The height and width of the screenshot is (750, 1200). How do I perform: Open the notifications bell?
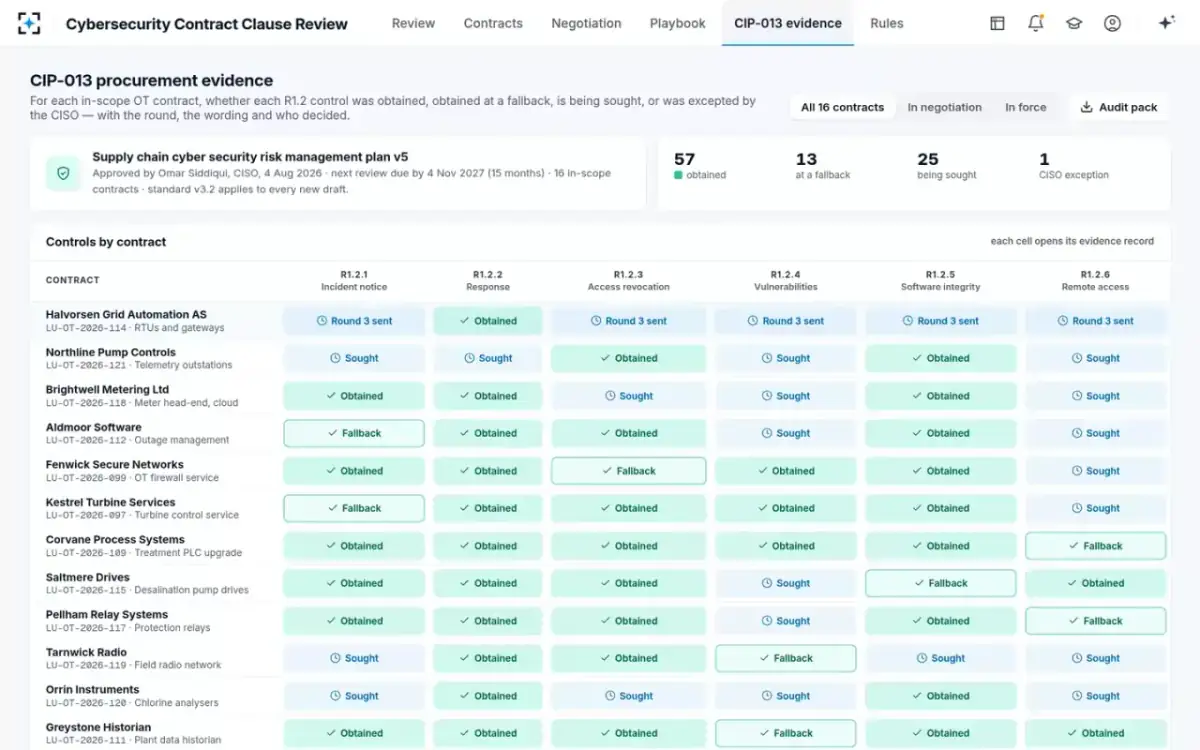[1036, 23]
